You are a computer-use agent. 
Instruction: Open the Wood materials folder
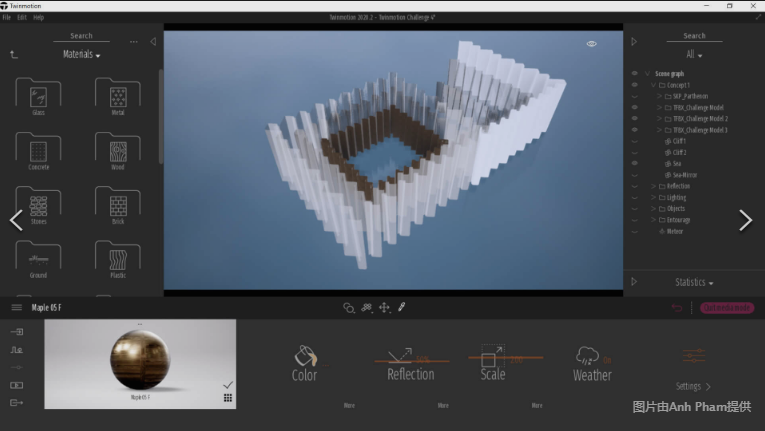click(x=118, y=151)
